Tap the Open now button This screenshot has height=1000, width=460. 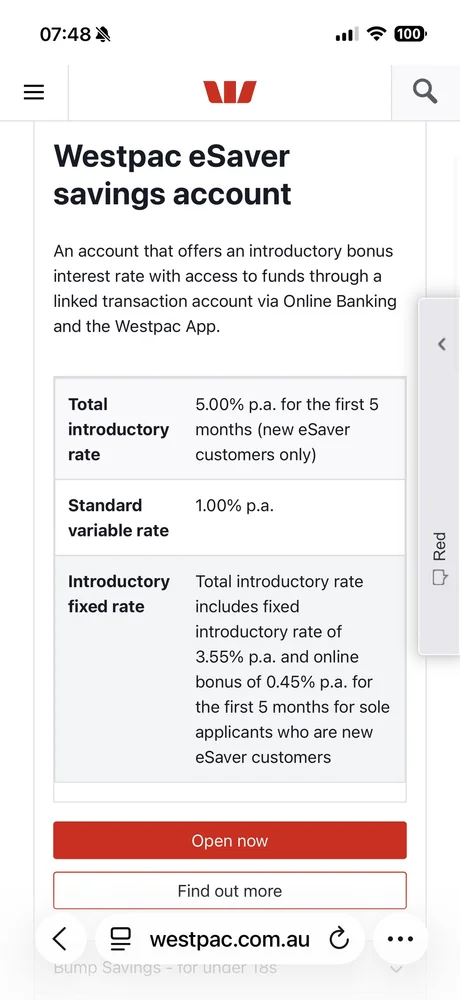click(230, 841)
